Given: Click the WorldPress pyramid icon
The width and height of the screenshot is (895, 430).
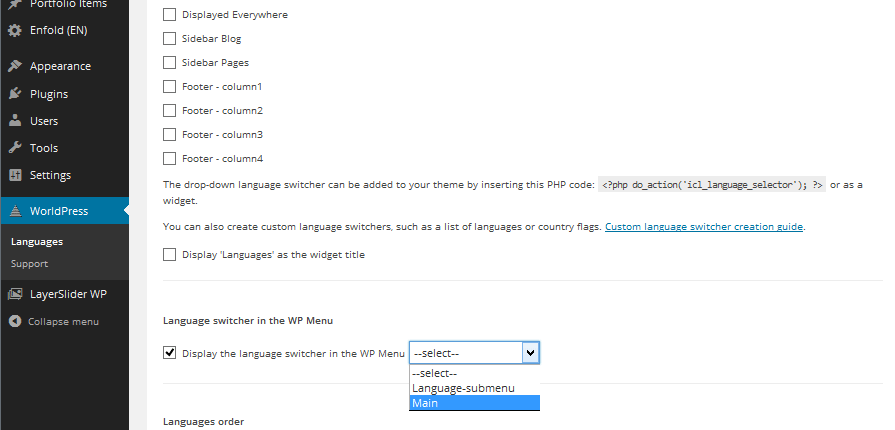Looking at the screenshot, I should click(x=15, y=211).
